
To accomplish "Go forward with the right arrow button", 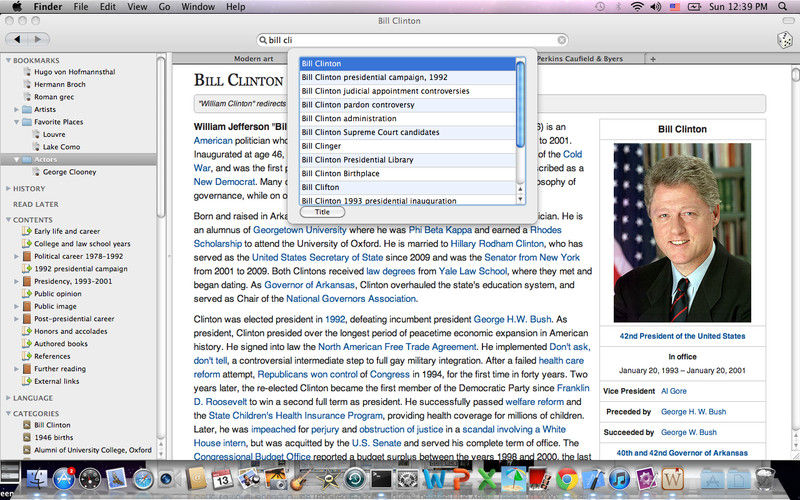I will click(x=38, y=39).
